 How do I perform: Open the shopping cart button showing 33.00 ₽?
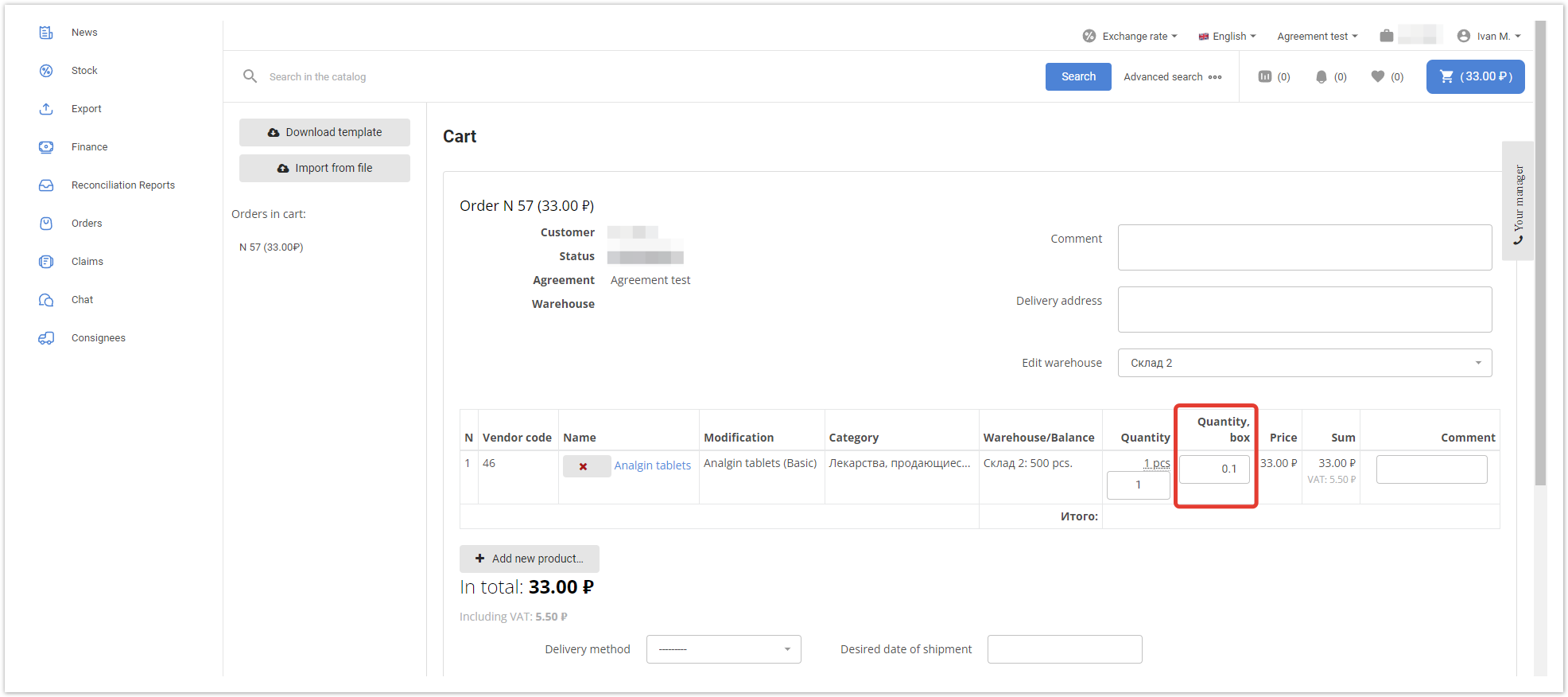click(x=1475, y=76)
